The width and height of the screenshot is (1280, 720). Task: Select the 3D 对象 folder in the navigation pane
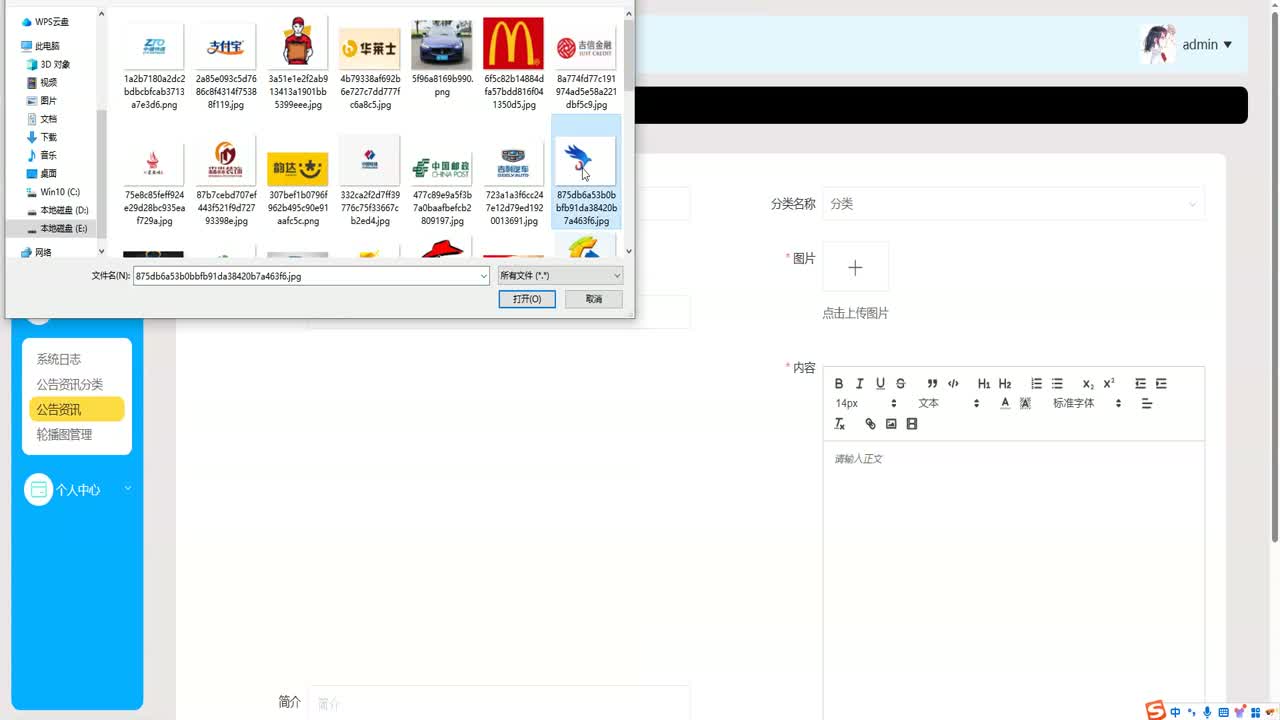49,64
